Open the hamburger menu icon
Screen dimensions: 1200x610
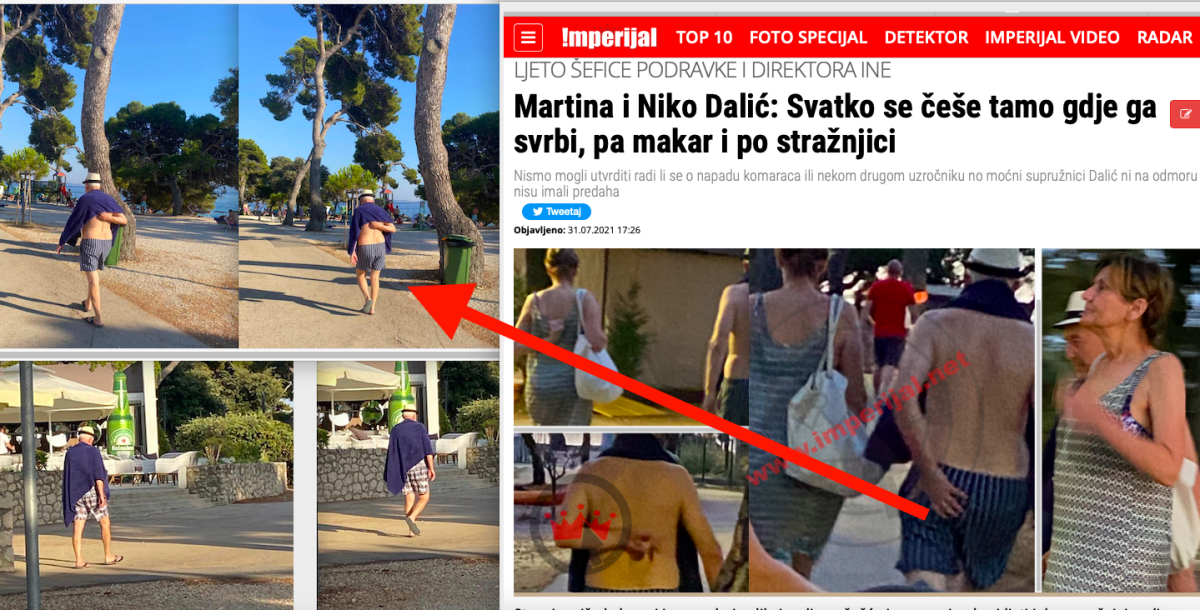pyautogui.click(x=528, y=38)
